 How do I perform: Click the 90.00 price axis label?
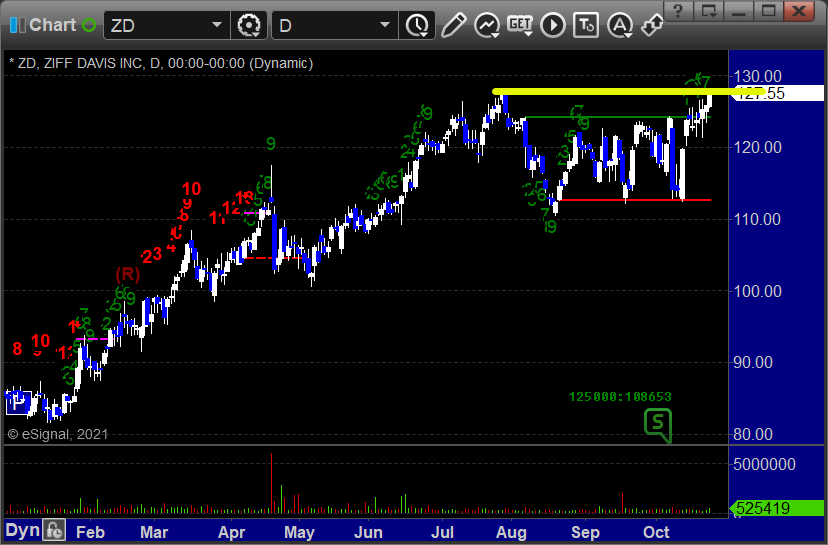click(x=752, y=362)
